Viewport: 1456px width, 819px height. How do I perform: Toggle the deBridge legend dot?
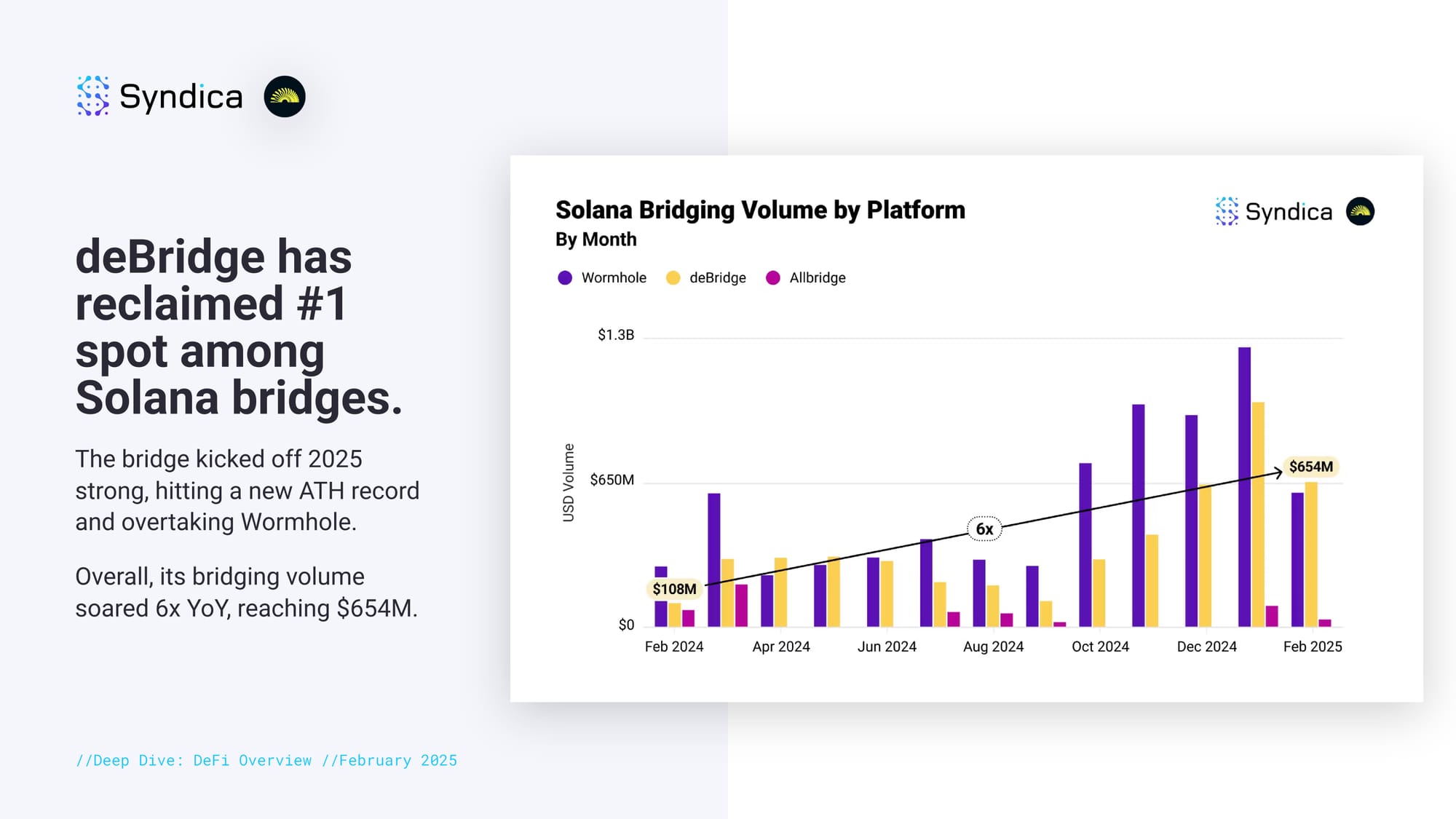coord(673,278)
